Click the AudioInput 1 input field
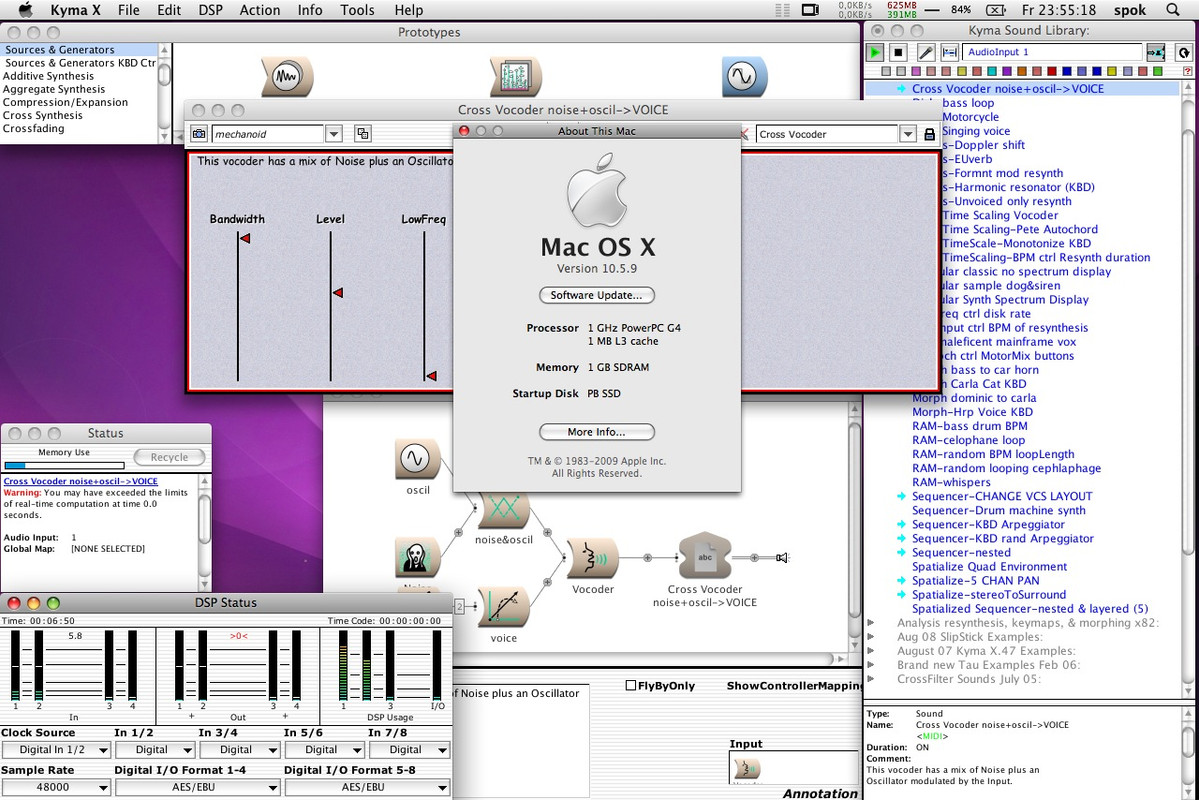Viewport: 1199px width, 800px height. (x=1052, y=52)
